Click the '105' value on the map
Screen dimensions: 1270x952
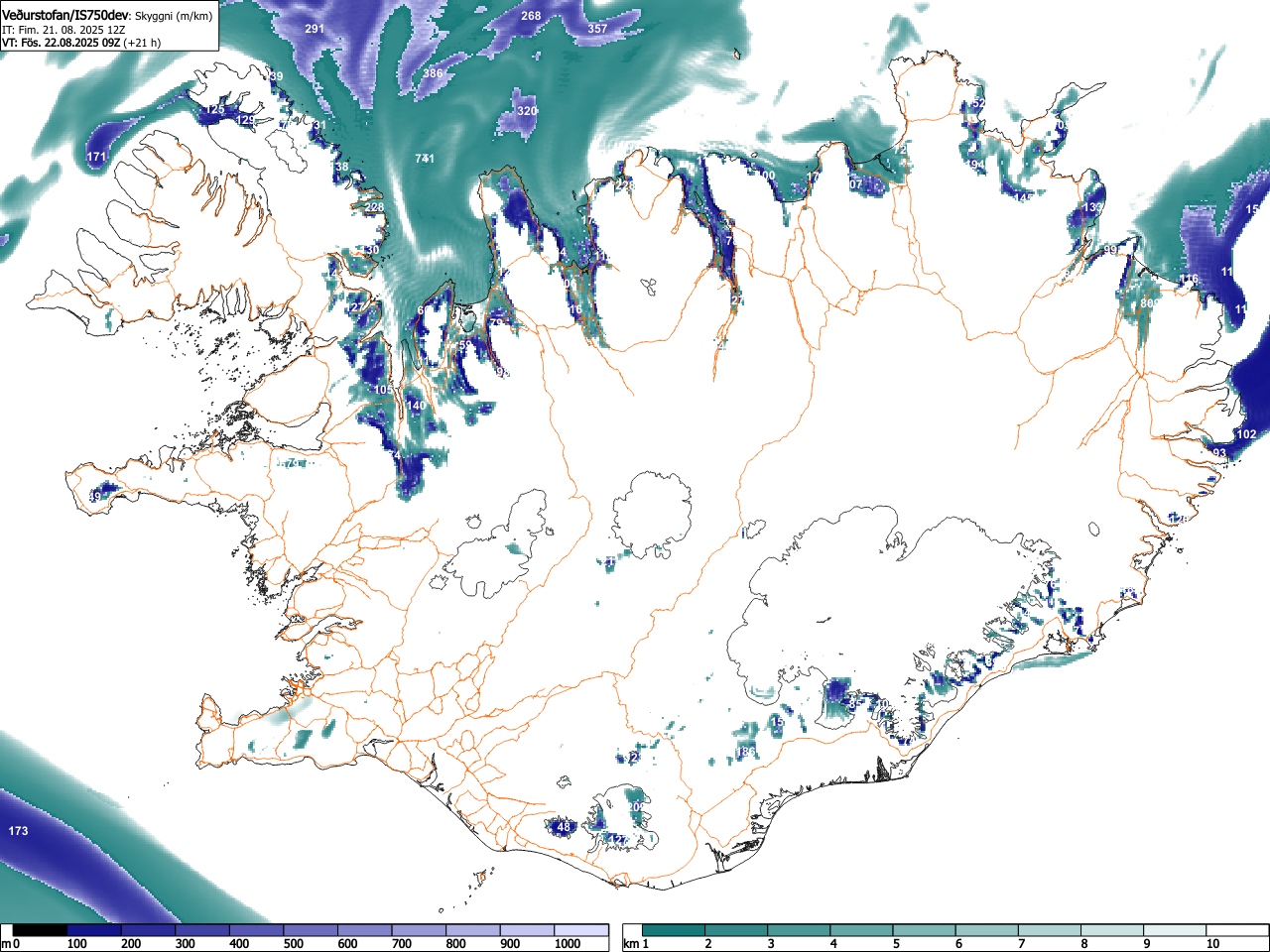pos(383,390)
